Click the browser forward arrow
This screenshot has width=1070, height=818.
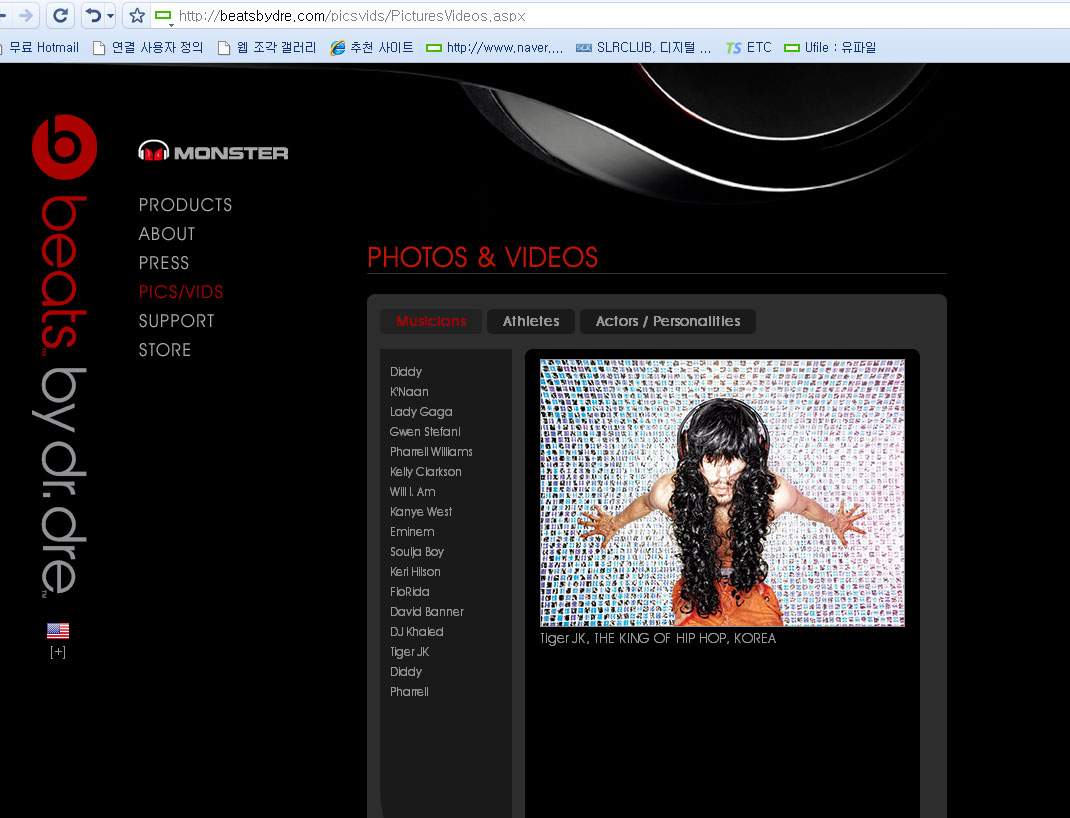[x=26, y=15]
